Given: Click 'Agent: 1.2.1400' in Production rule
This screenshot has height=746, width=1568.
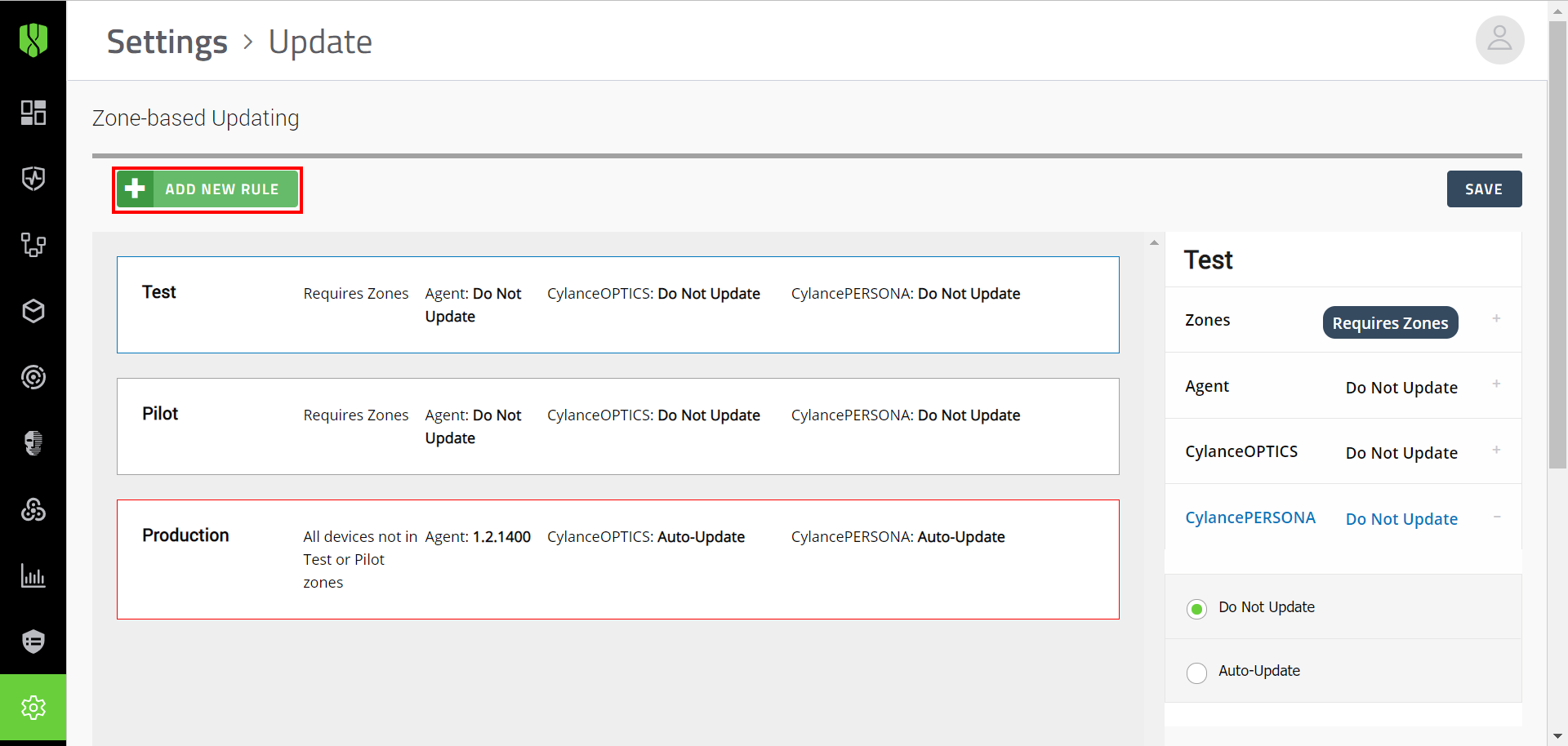Looking at the screenshot, I should 478,537.
